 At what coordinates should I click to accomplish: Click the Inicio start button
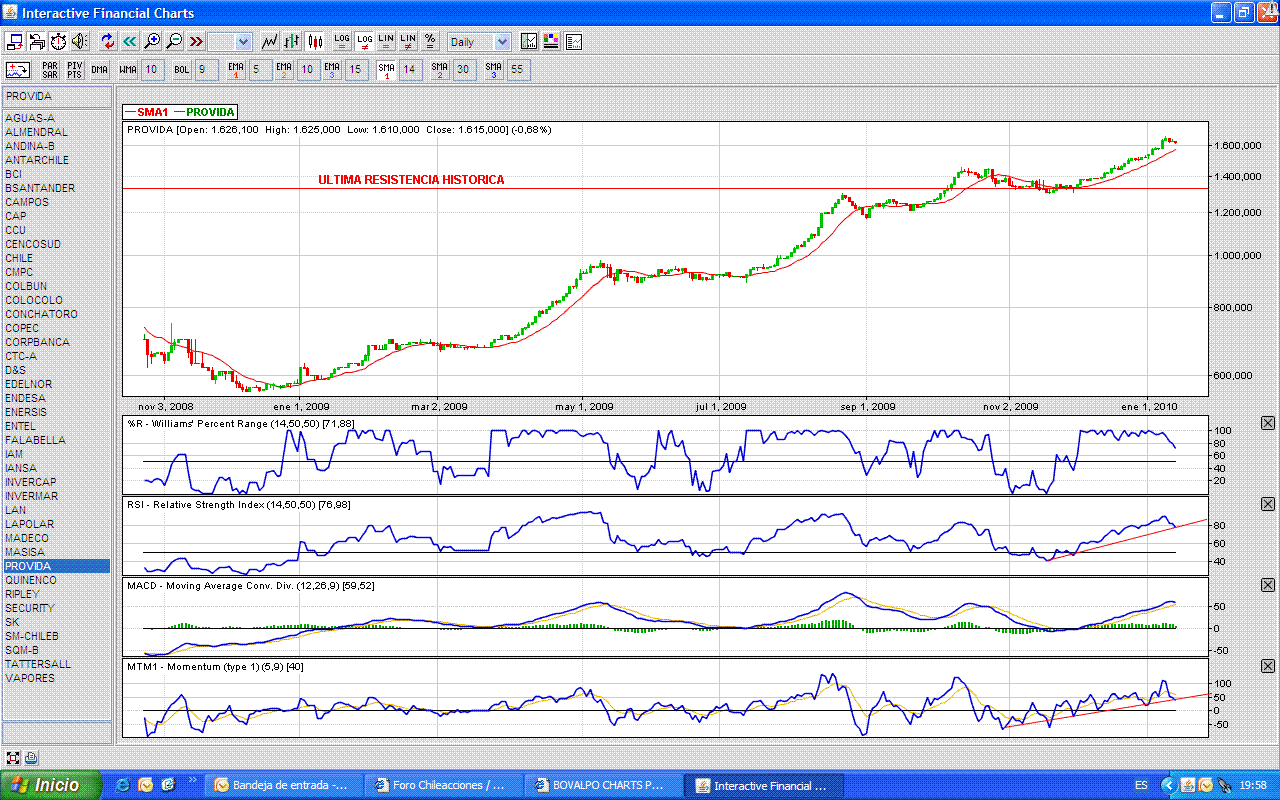50,786
